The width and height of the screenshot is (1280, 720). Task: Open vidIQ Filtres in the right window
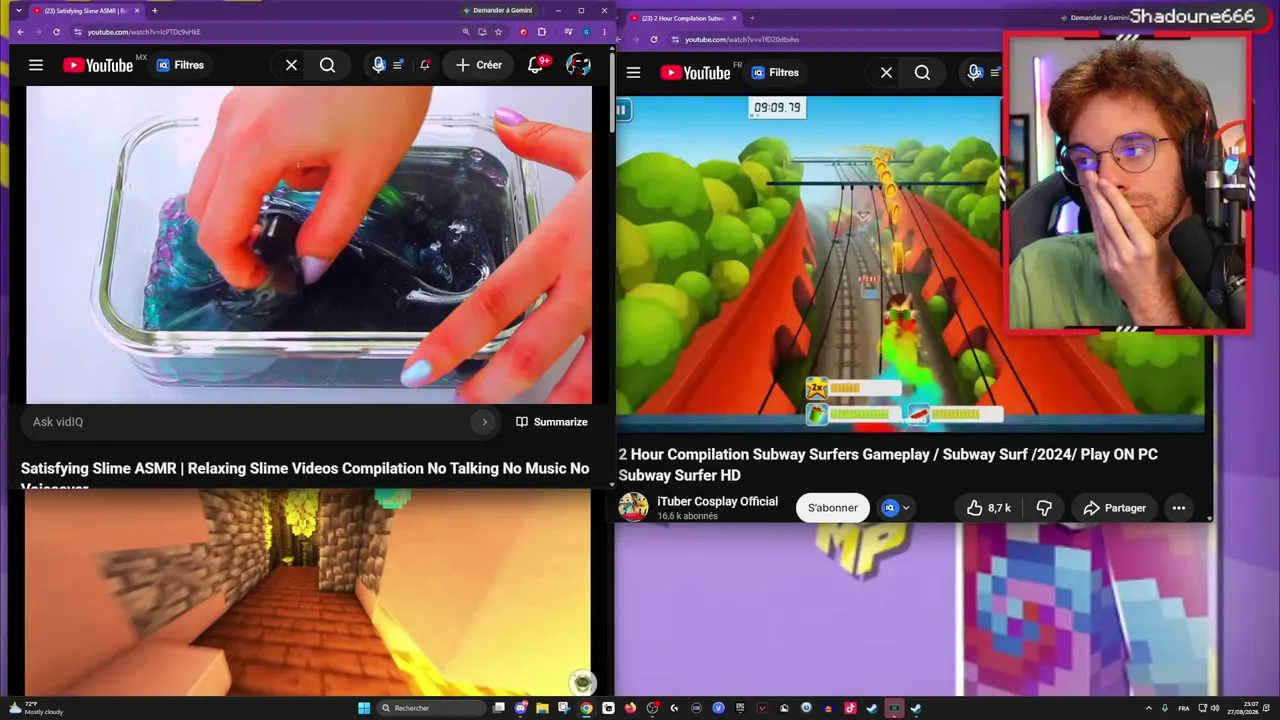(x=775, y=73)
